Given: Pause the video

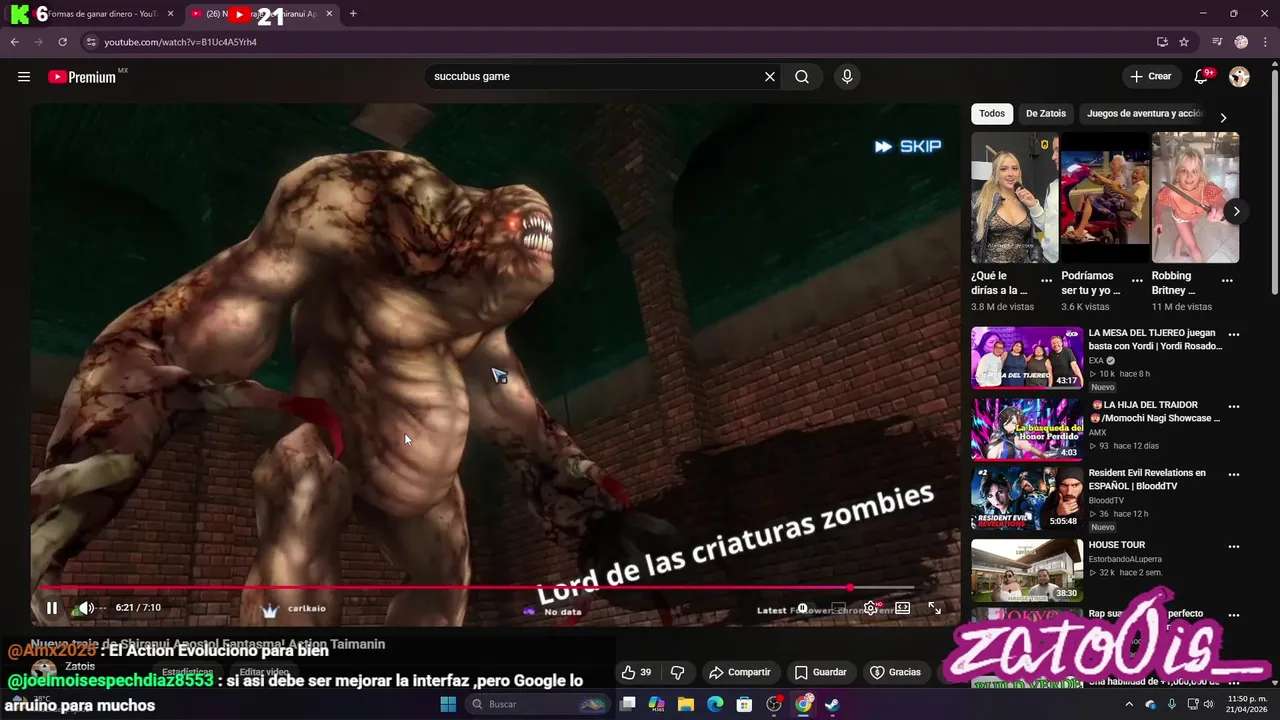Looking at the screenshot, I should 52,607.
